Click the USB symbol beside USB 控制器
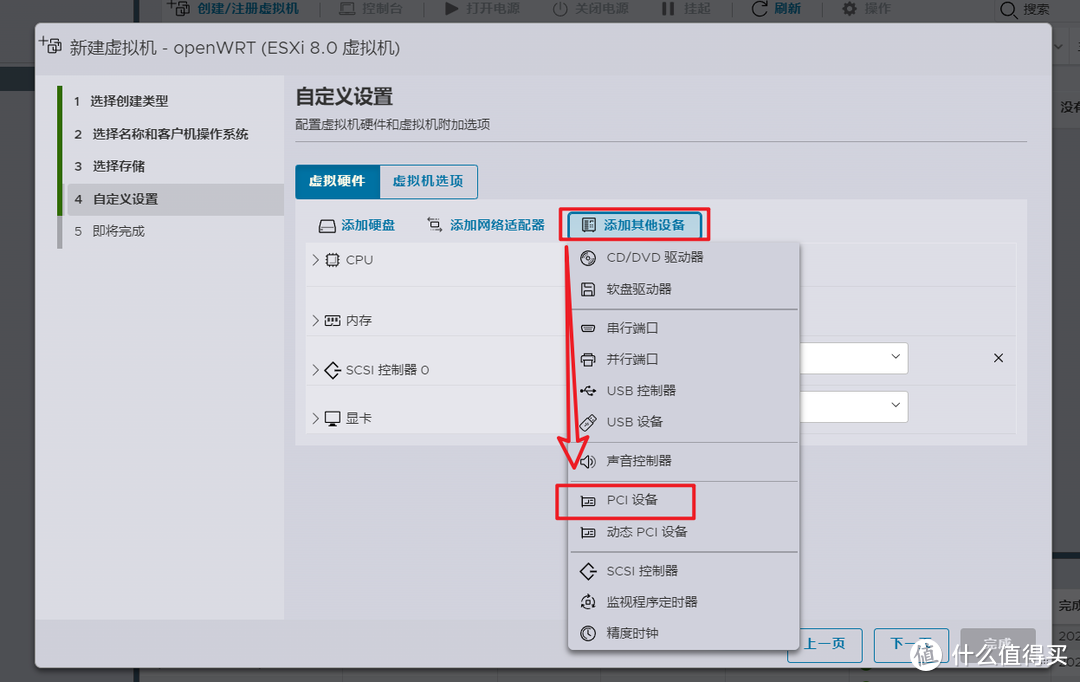 pyautogui.click(x=588, y=391)
